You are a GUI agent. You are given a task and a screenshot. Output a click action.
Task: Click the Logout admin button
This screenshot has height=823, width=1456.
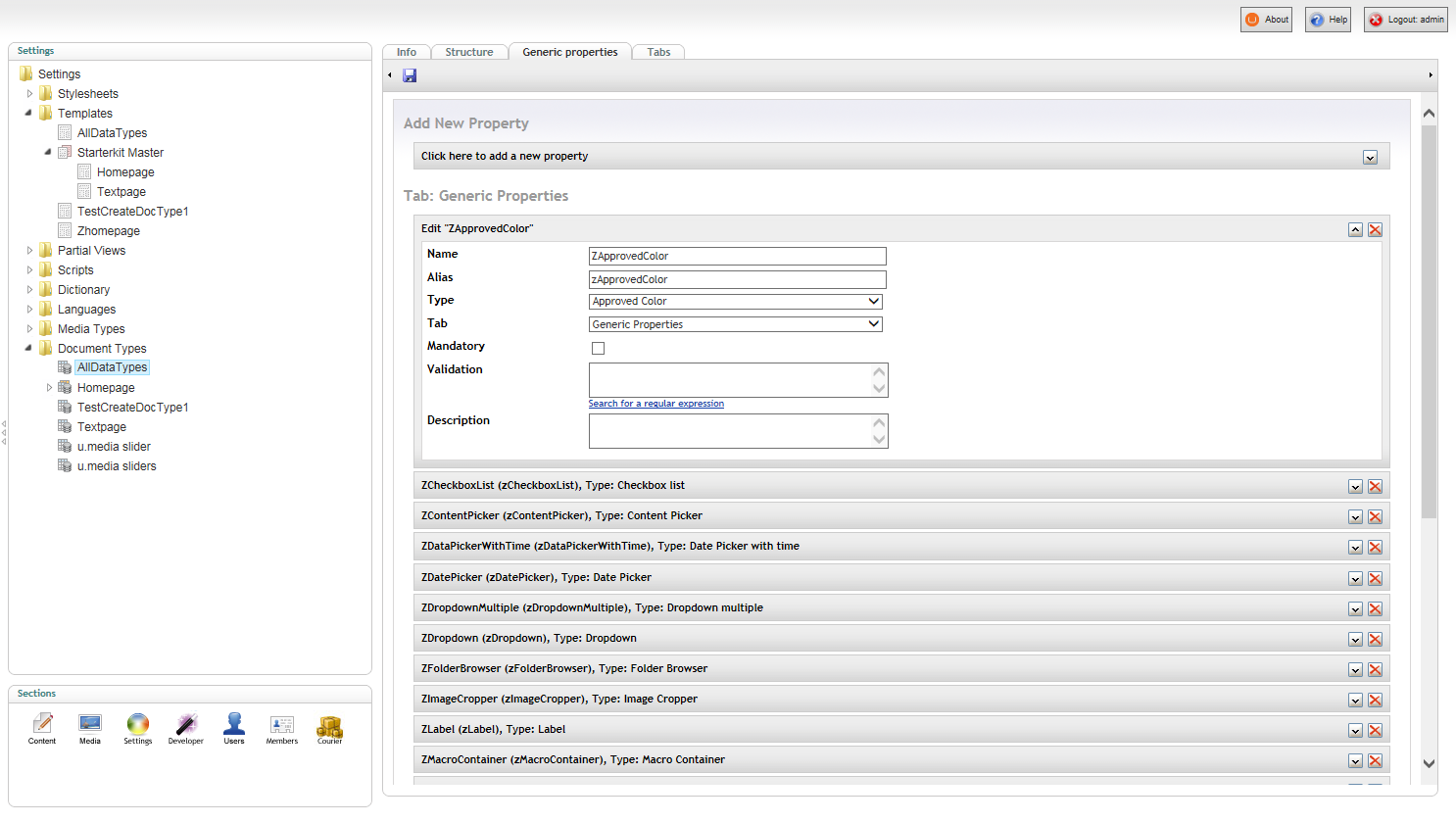pos(1406,20)
